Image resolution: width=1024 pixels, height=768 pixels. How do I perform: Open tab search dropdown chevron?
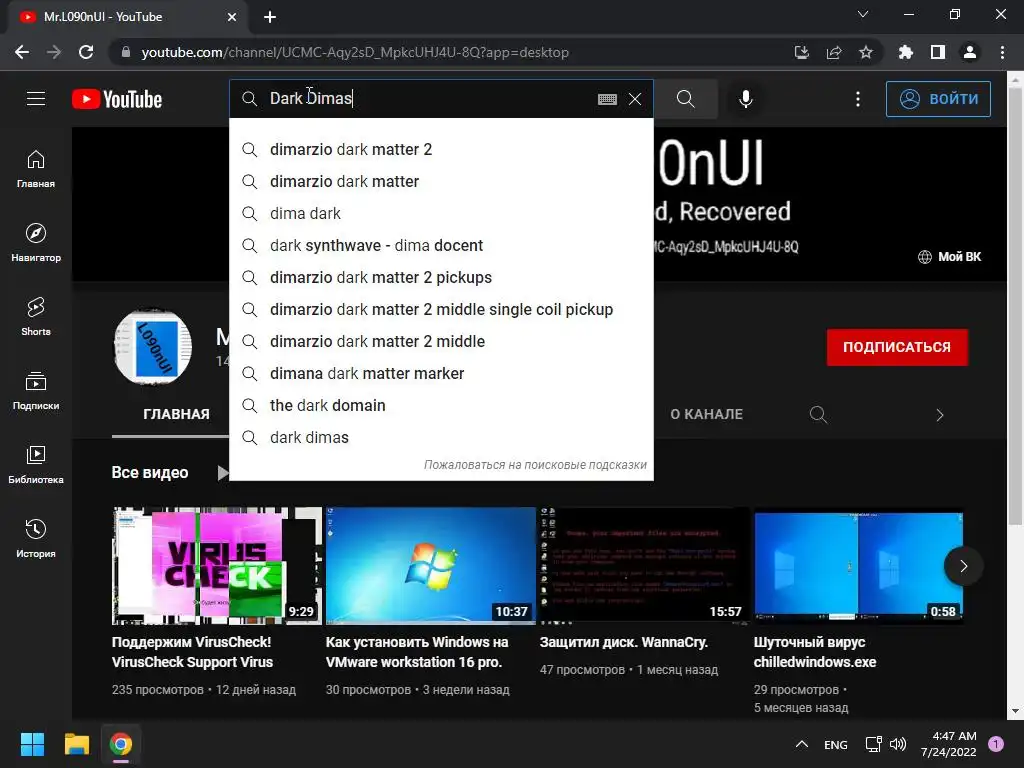point(863,14)
